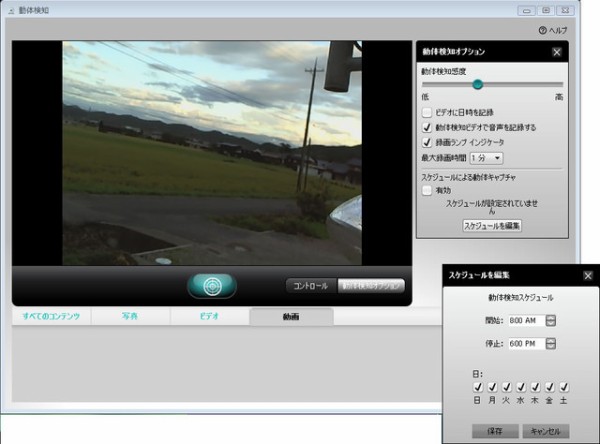600x444 pixels.
Task: Click the 開始 time field showing 8:00 AM
Action: point(527,320)
